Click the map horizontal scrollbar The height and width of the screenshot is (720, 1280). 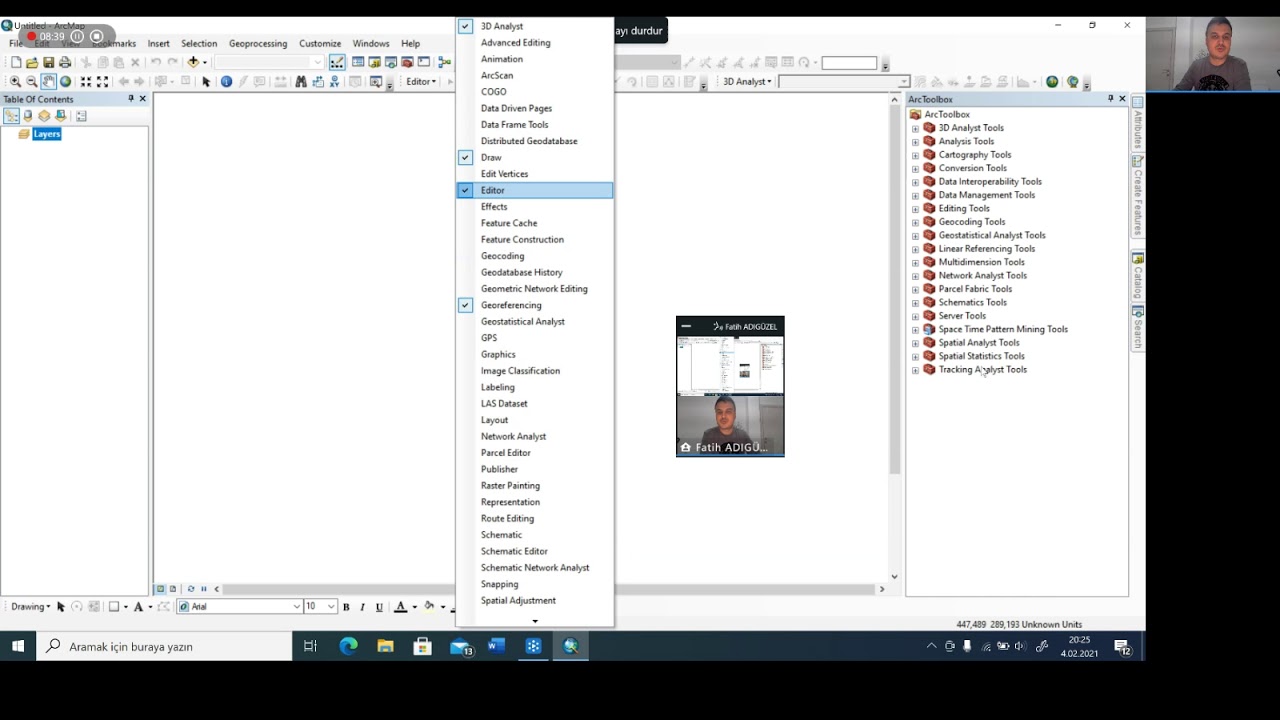point(340,589)
